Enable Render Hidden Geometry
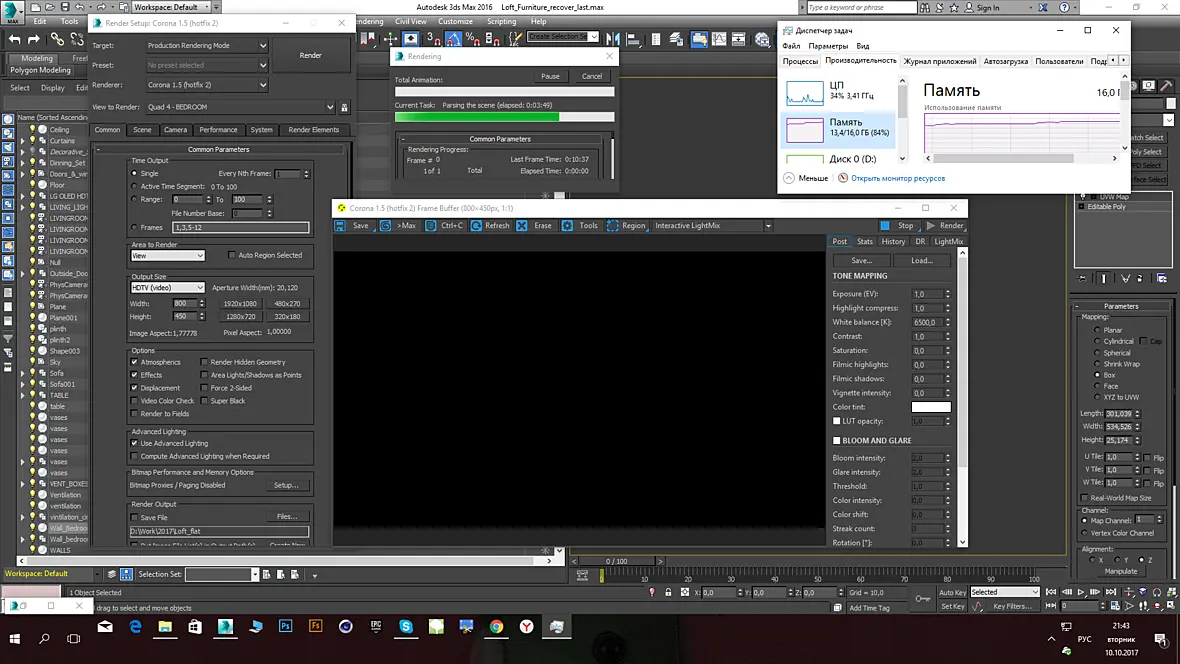Viewport: 1180px width, 664px height. [x=204, y=362]
